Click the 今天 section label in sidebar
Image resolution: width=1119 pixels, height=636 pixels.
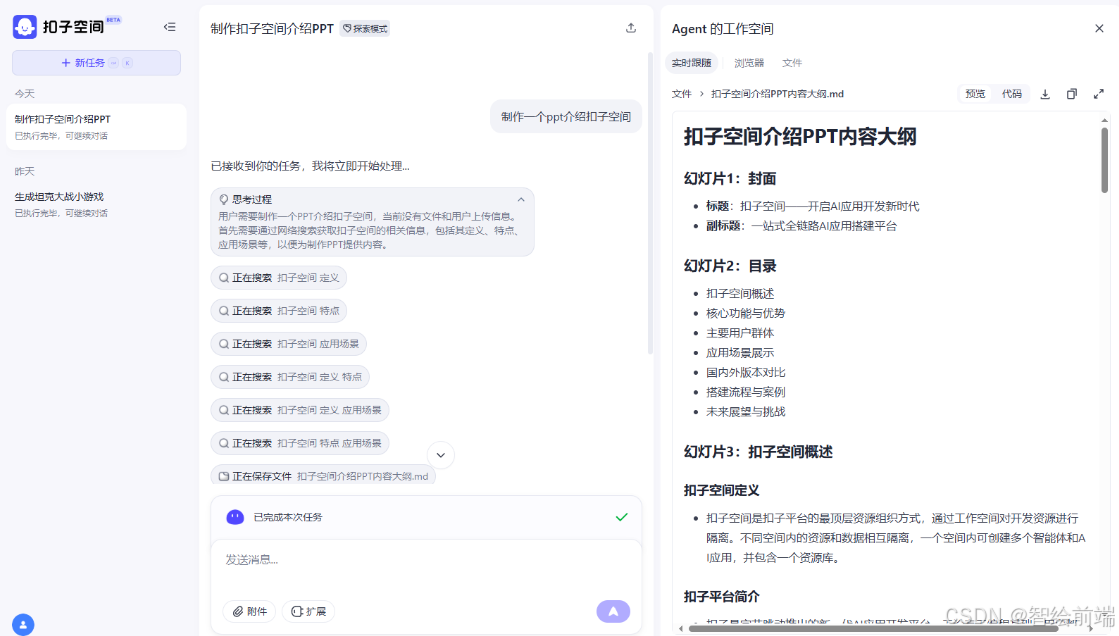coord(24,94)
